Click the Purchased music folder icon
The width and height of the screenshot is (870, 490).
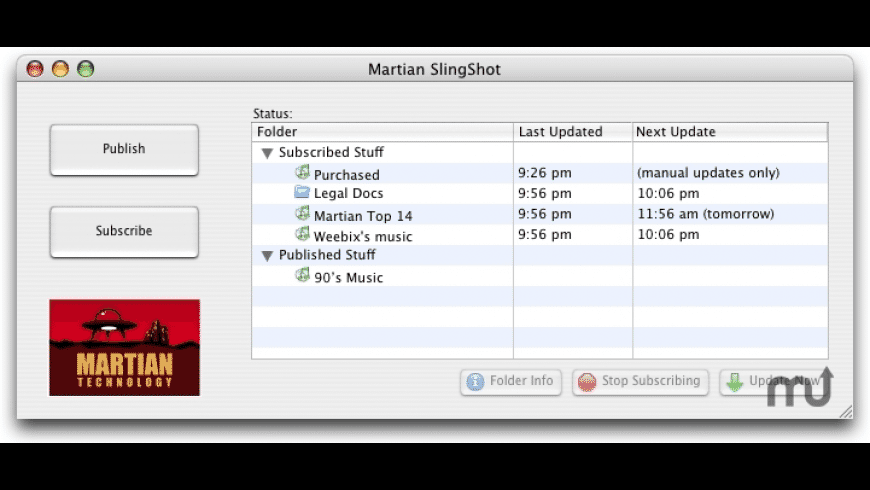coord(303,173)
